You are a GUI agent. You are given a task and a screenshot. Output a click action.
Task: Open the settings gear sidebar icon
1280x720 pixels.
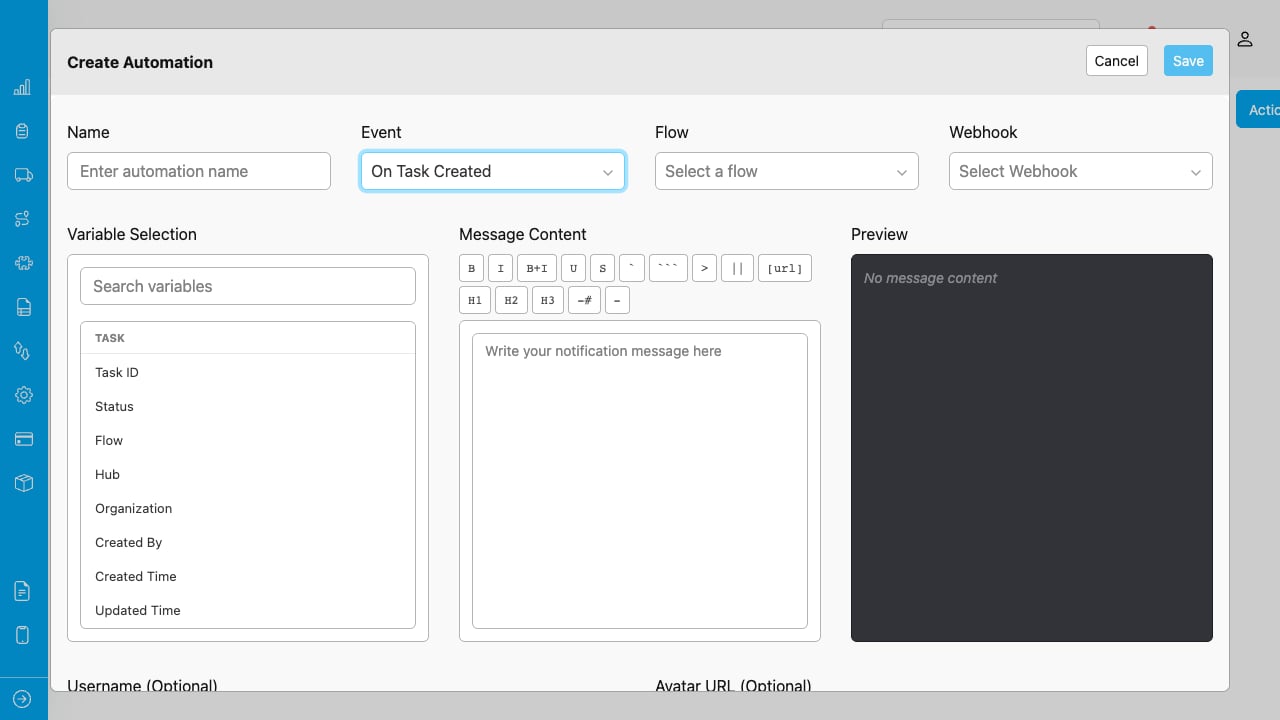coord(23,395)
